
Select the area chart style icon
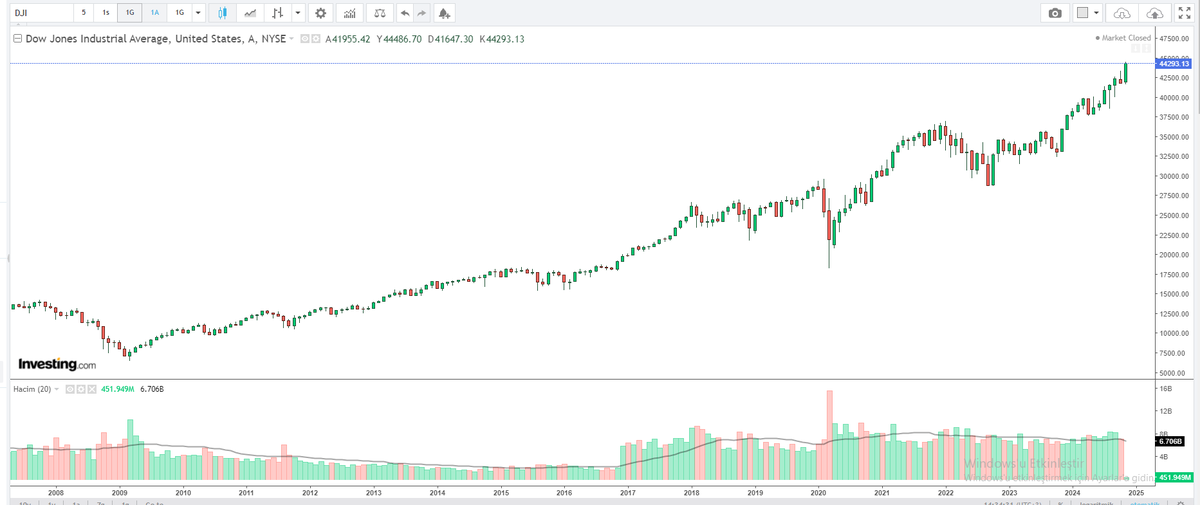point(249,13)
